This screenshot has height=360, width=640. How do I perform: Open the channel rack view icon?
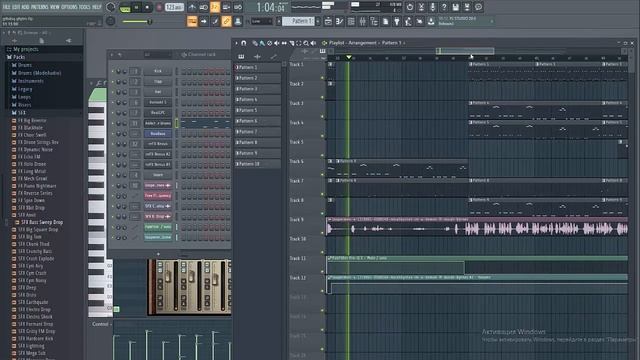(x=351, y=21)
